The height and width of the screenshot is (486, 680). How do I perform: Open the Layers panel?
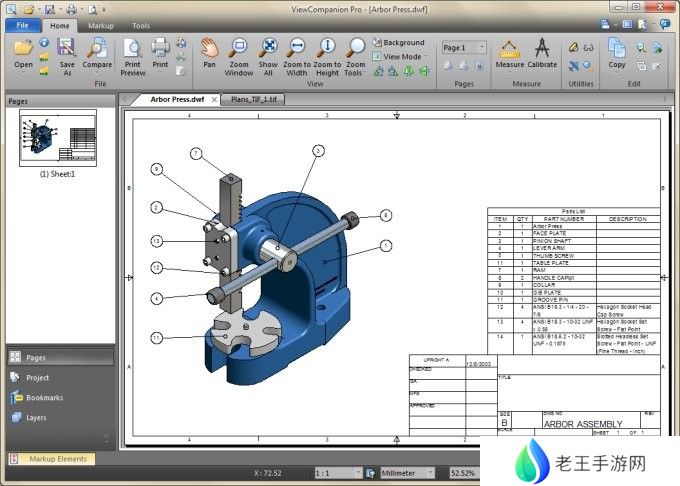click(x=36, y=418)
